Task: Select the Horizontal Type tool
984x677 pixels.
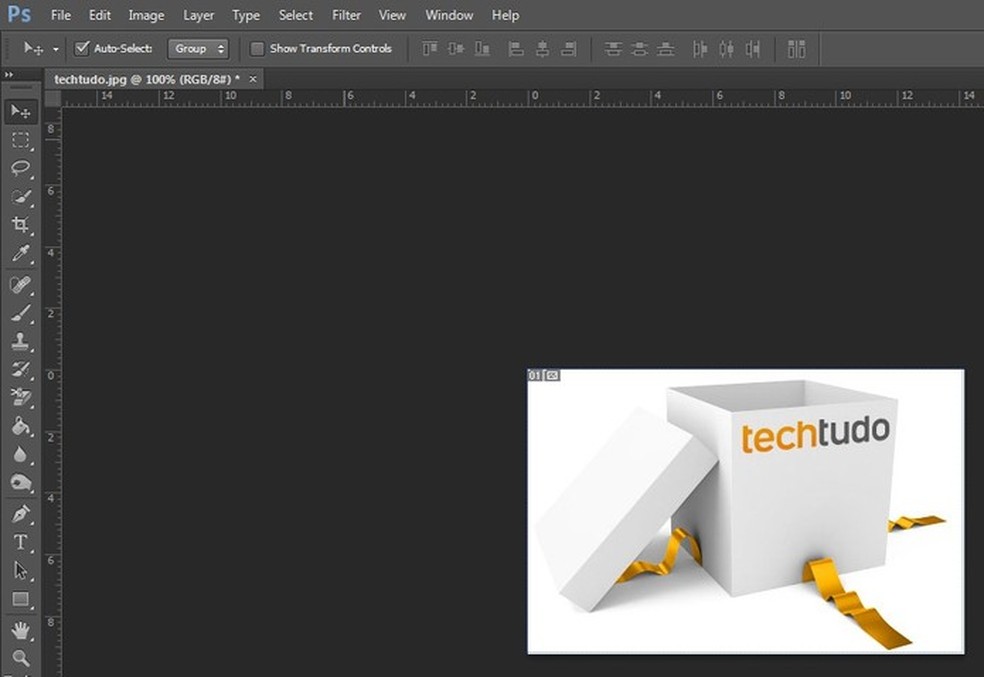Action: click(x=20, y=542)
